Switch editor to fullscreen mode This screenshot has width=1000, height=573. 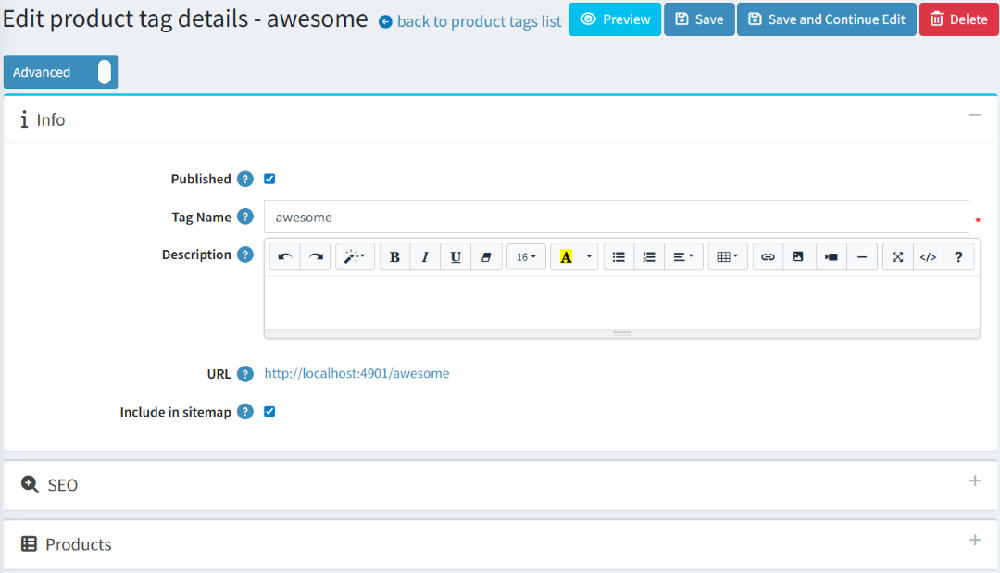898,257
